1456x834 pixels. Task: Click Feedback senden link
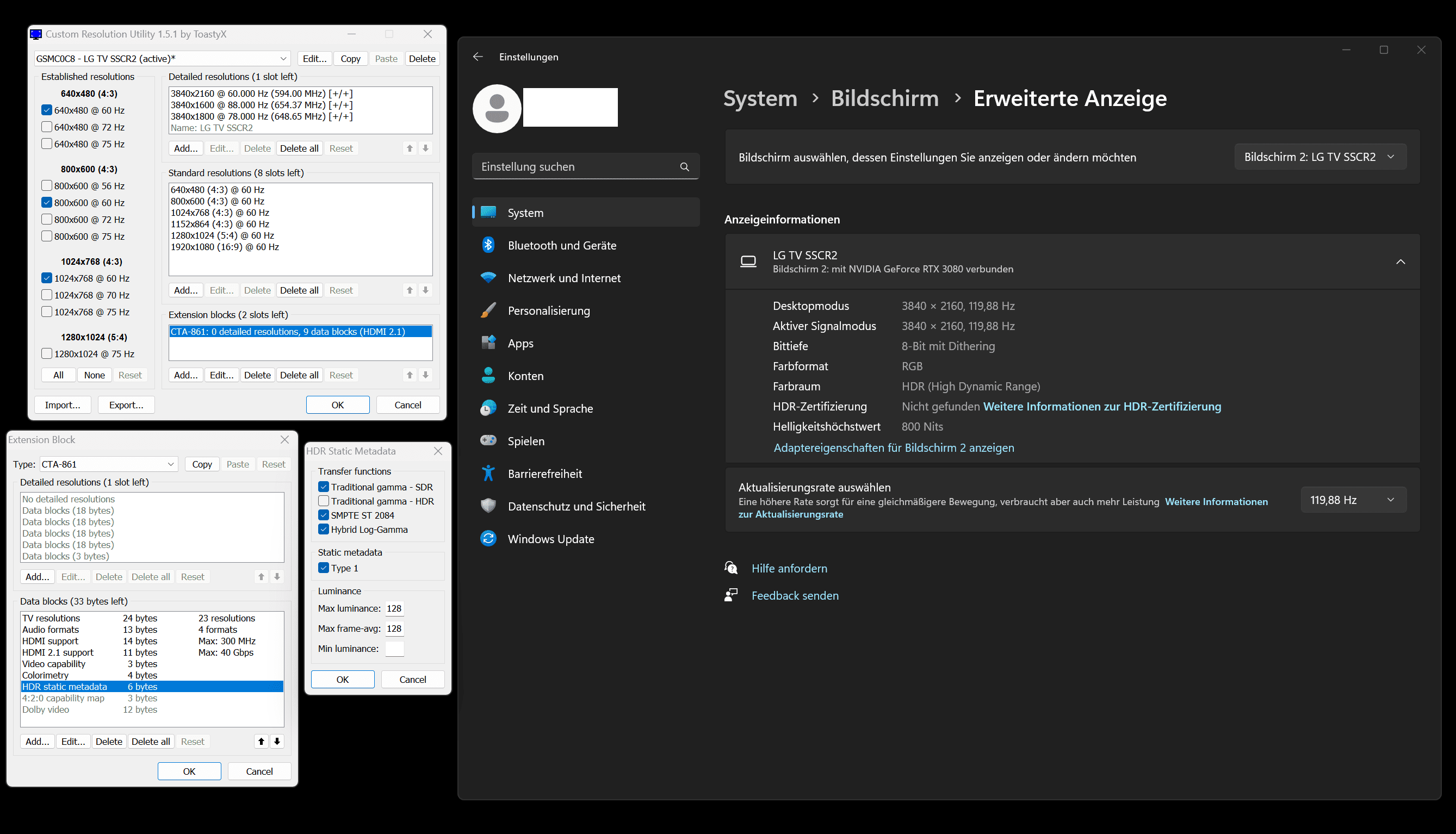[x=795, y=596]
